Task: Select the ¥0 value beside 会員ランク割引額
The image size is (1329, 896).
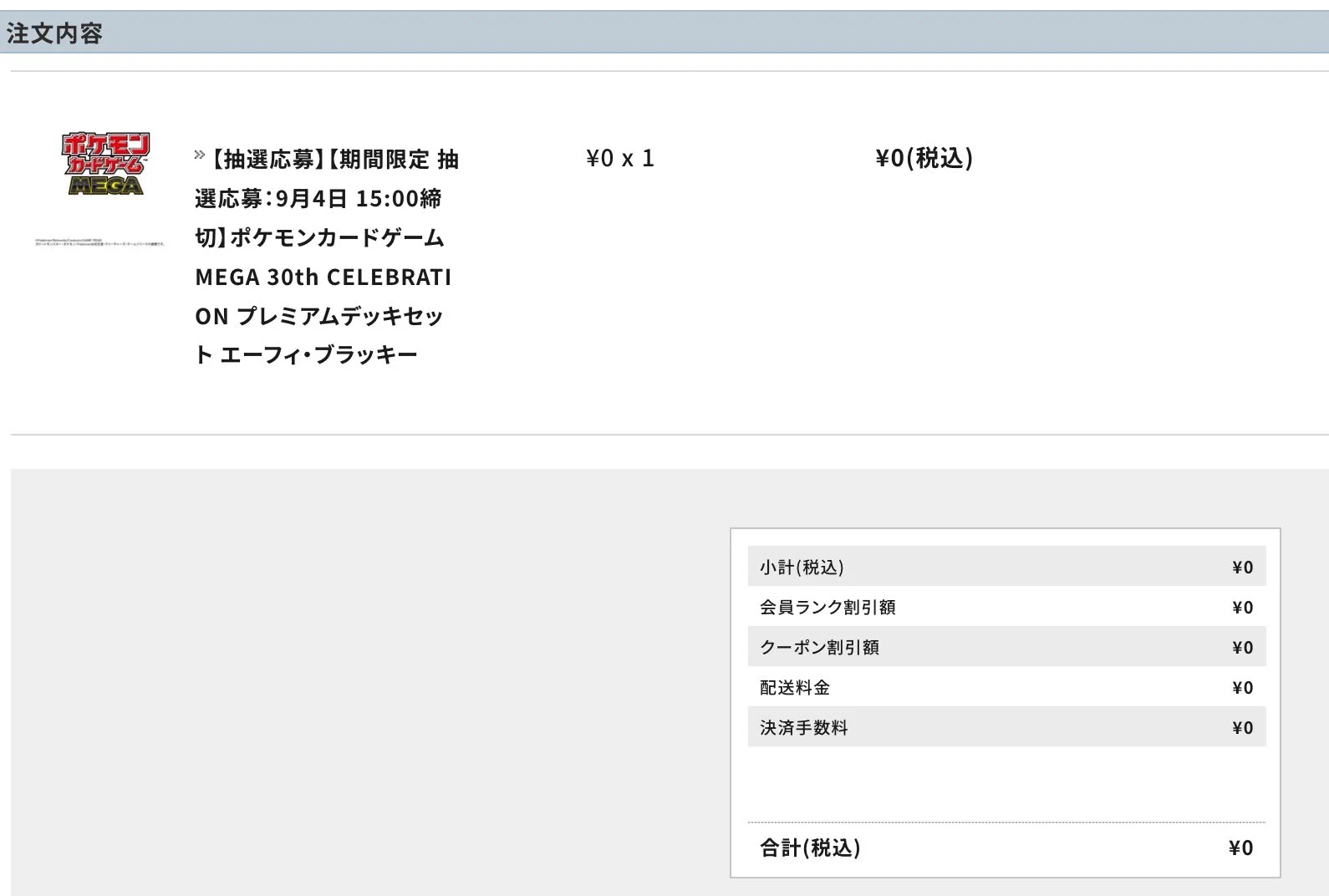Action: 1243,608
